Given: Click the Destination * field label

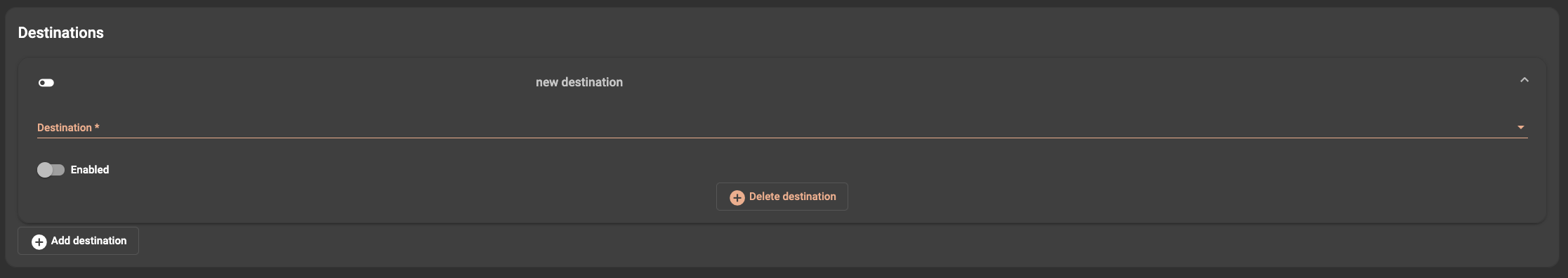Looking at the screenshot, I should (68, 128).
